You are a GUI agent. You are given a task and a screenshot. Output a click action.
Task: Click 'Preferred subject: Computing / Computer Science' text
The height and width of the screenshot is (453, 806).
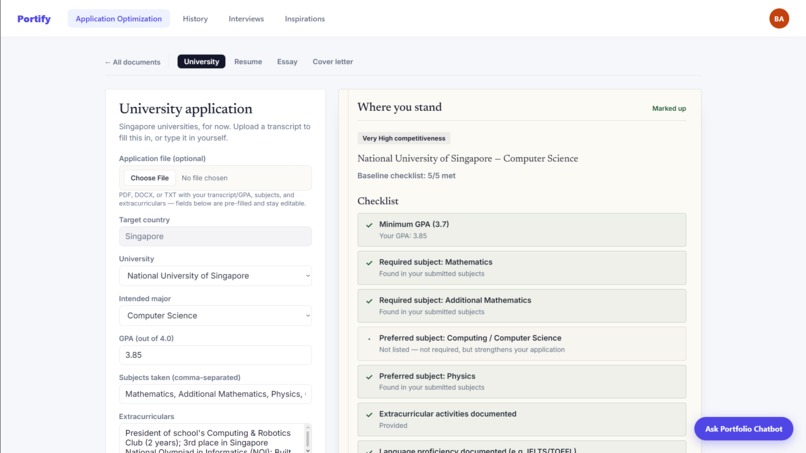tap(470, 338)
